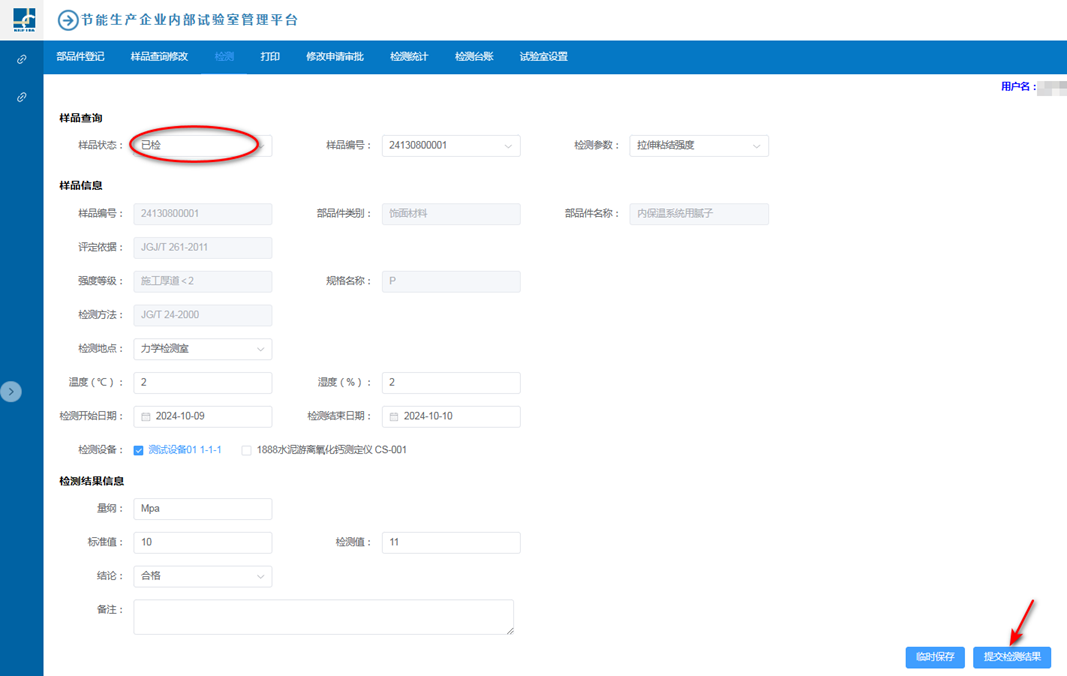Click the 临时保存 button
Viewport: 1067px width, 676px height.
[x=935, y=657]
